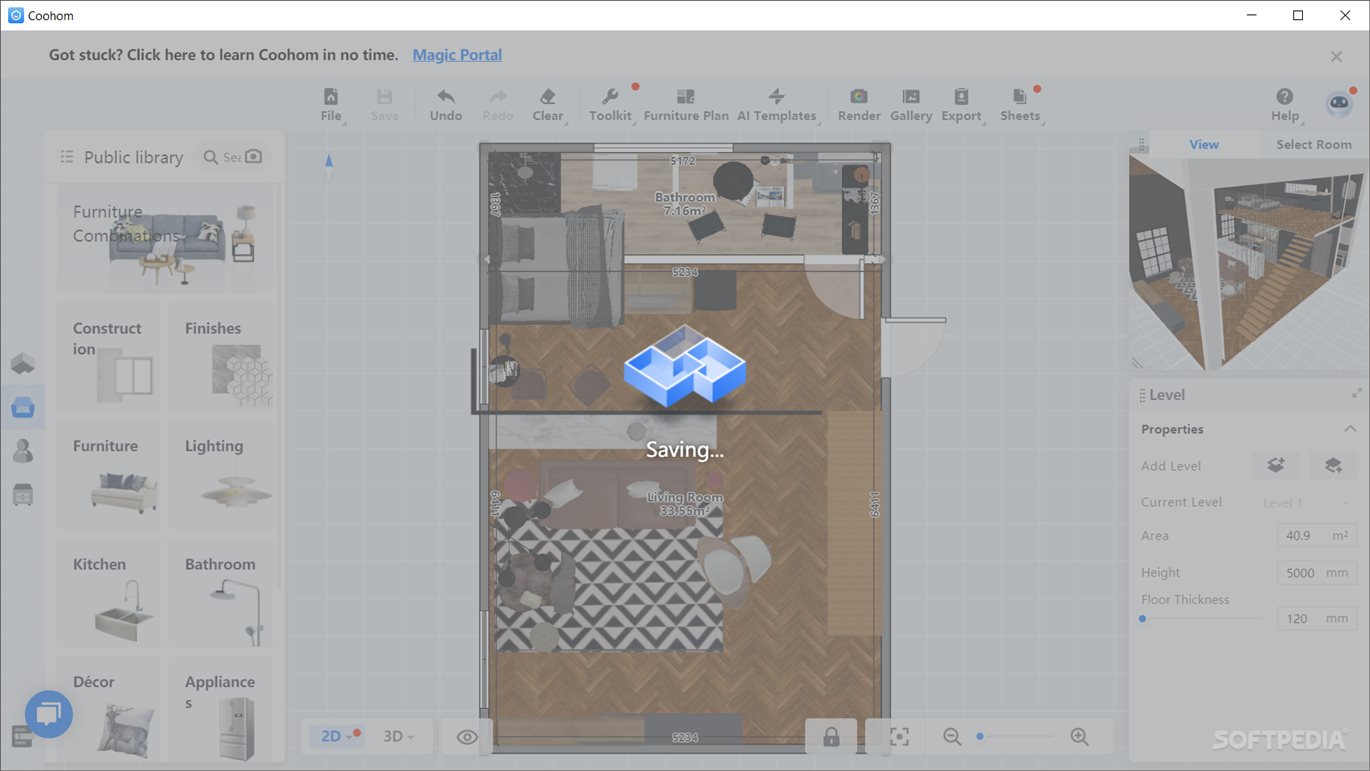This screenshot has height=771, width=1370.
Task: Edit the Floor Thickness 120 field
Action: [1316, 618]
